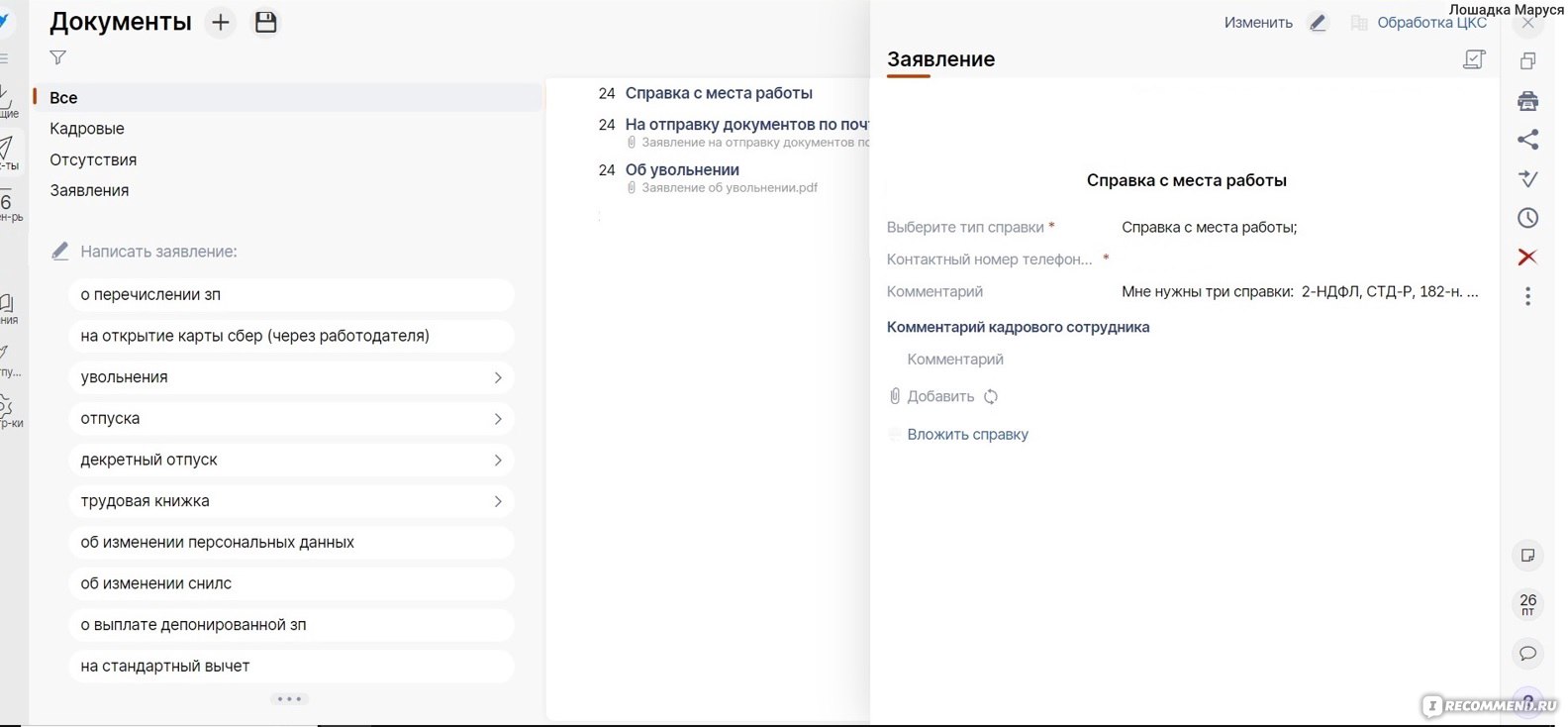The height and width of the screenshot is (727, 1568).
Task: Open chat with the speech bubble icon
Action: point(1528,653)
